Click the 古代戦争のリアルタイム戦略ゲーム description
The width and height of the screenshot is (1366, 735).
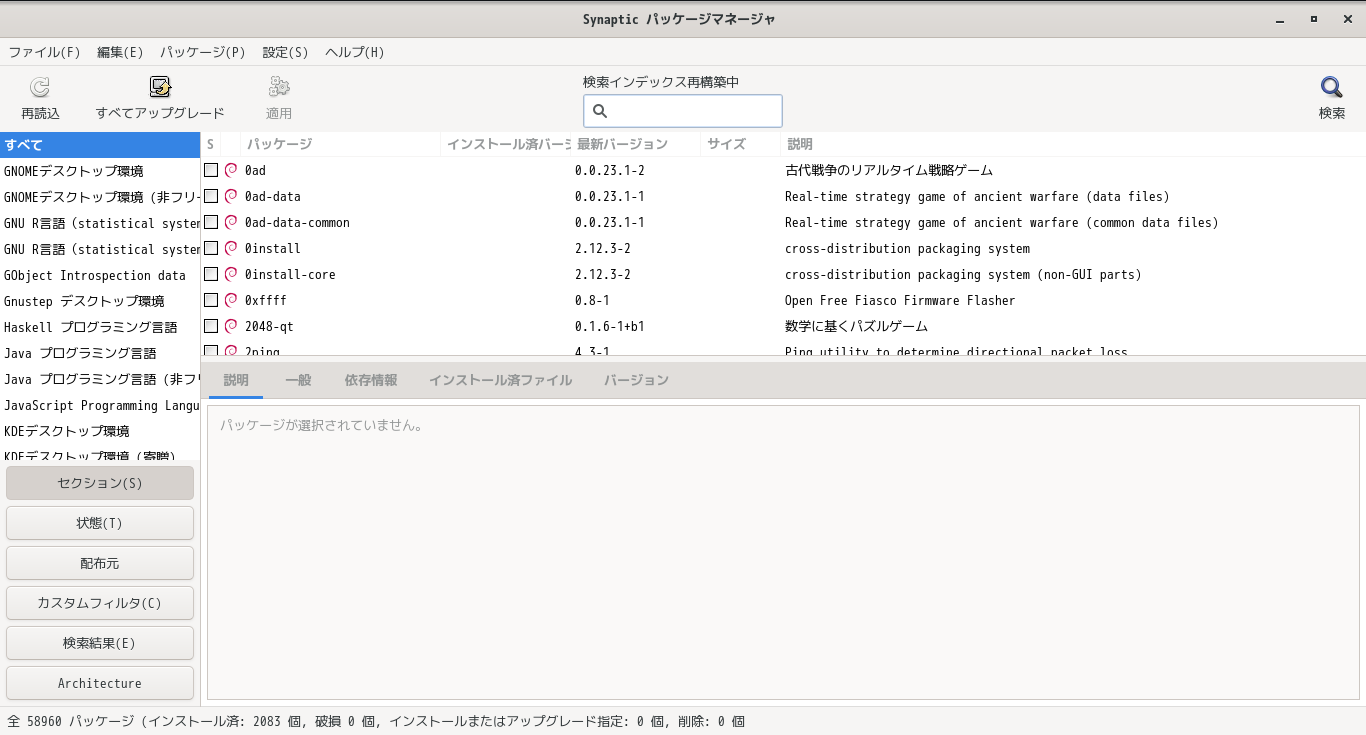889,170
